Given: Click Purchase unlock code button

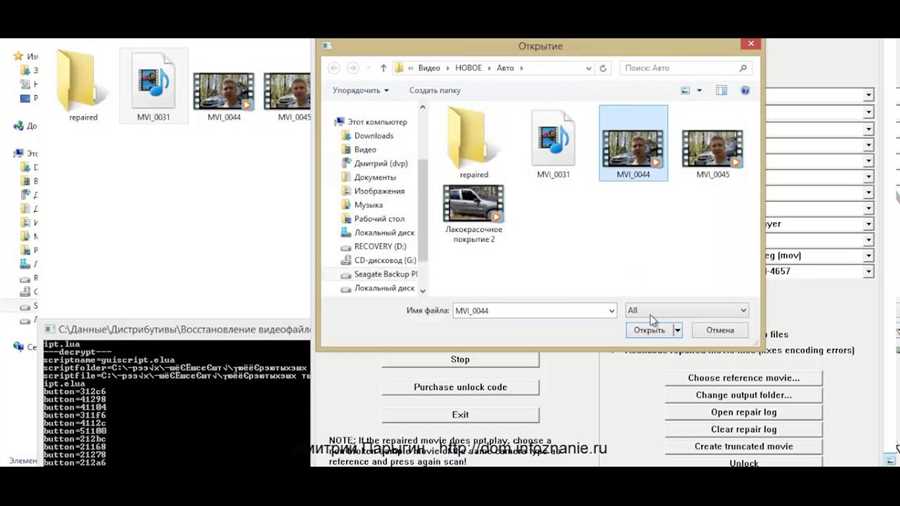Looking at the screenshot, I should (460, 387).
